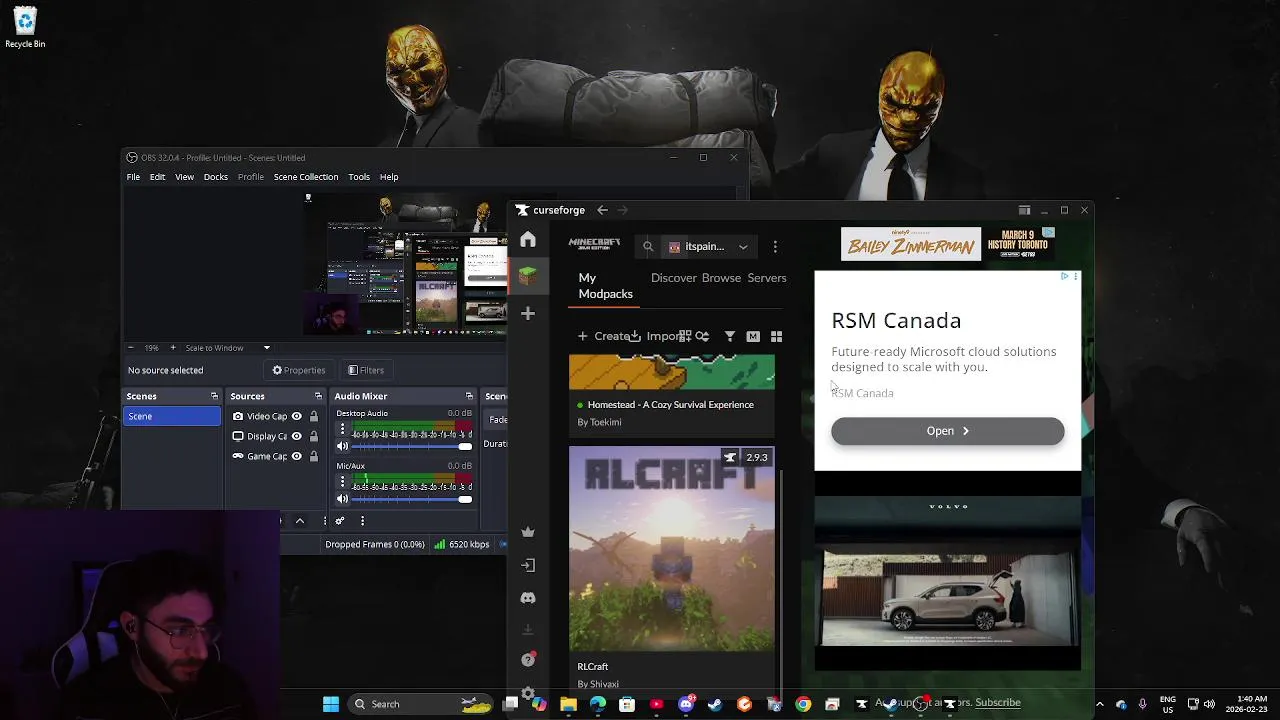Toggle lock on the Display Capture source
The image size is (1280, 720).
point(313,436)
